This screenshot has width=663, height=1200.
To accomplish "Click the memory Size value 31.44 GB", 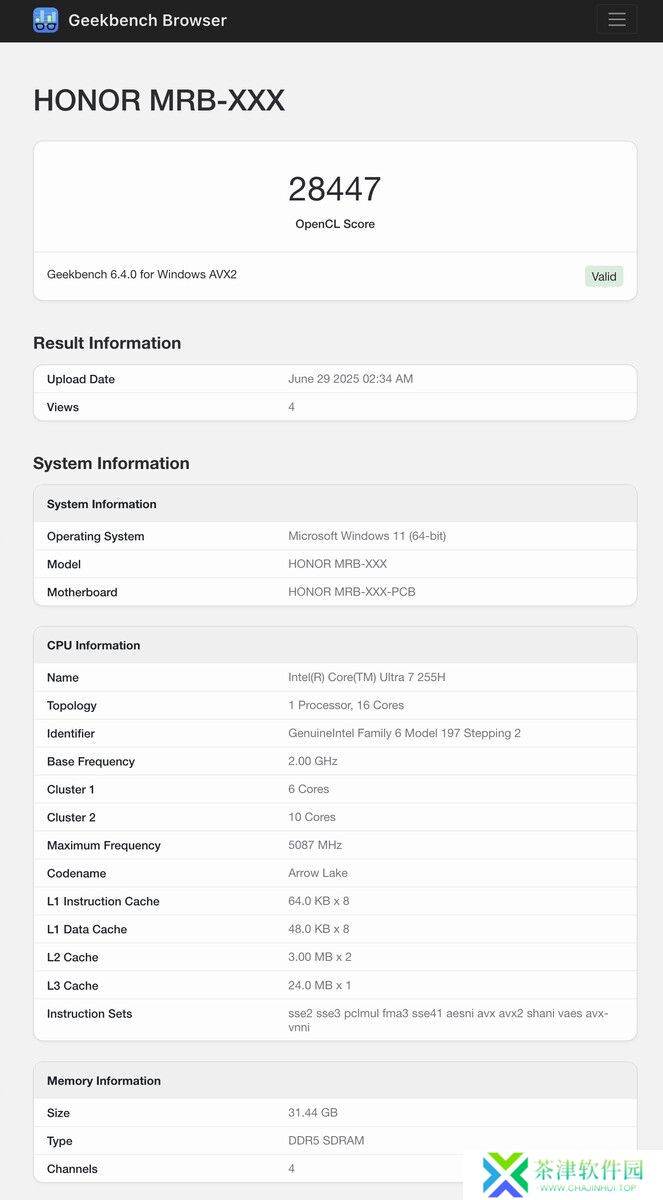I will (x=313, y=1113).
